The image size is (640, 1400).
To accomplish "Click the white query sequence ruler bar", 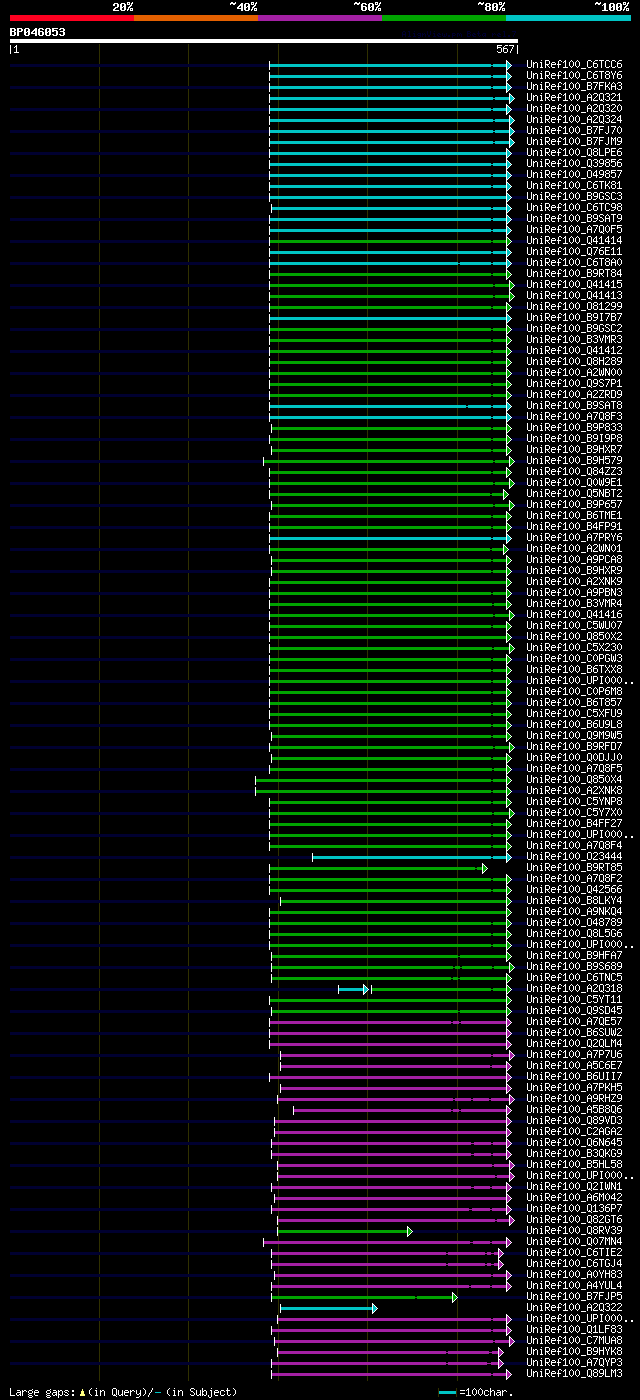I will tap(263, 41).
